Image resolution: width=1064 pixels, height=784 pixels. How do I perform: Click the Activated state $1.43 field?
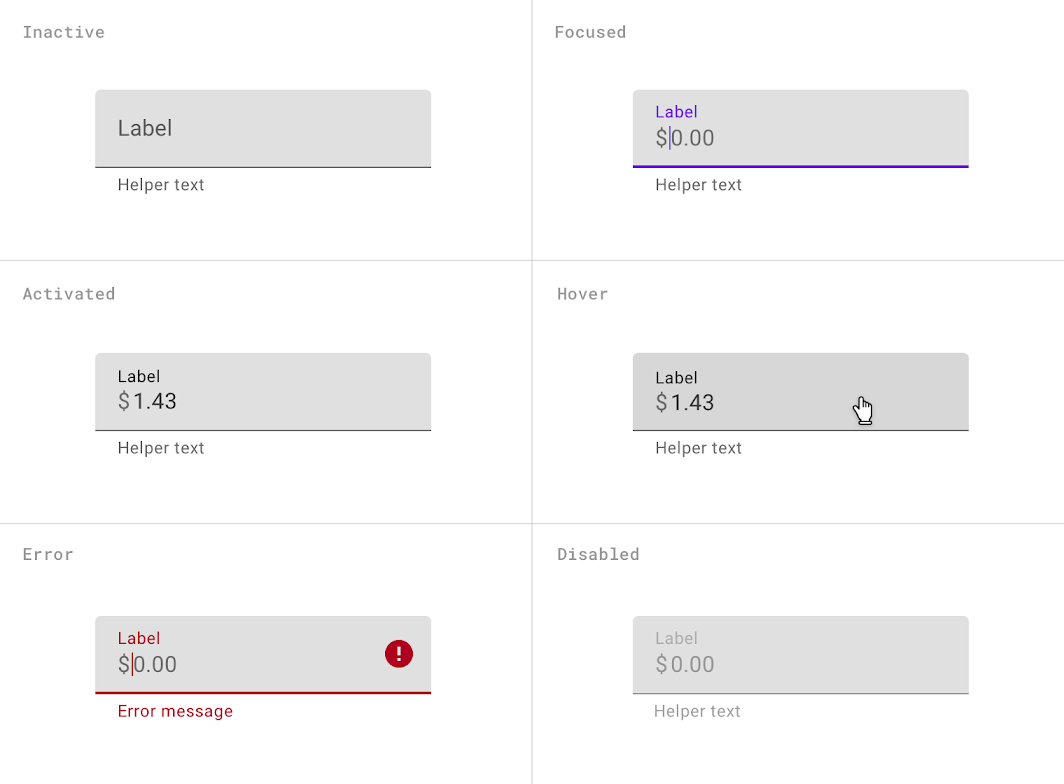point(263,392)
